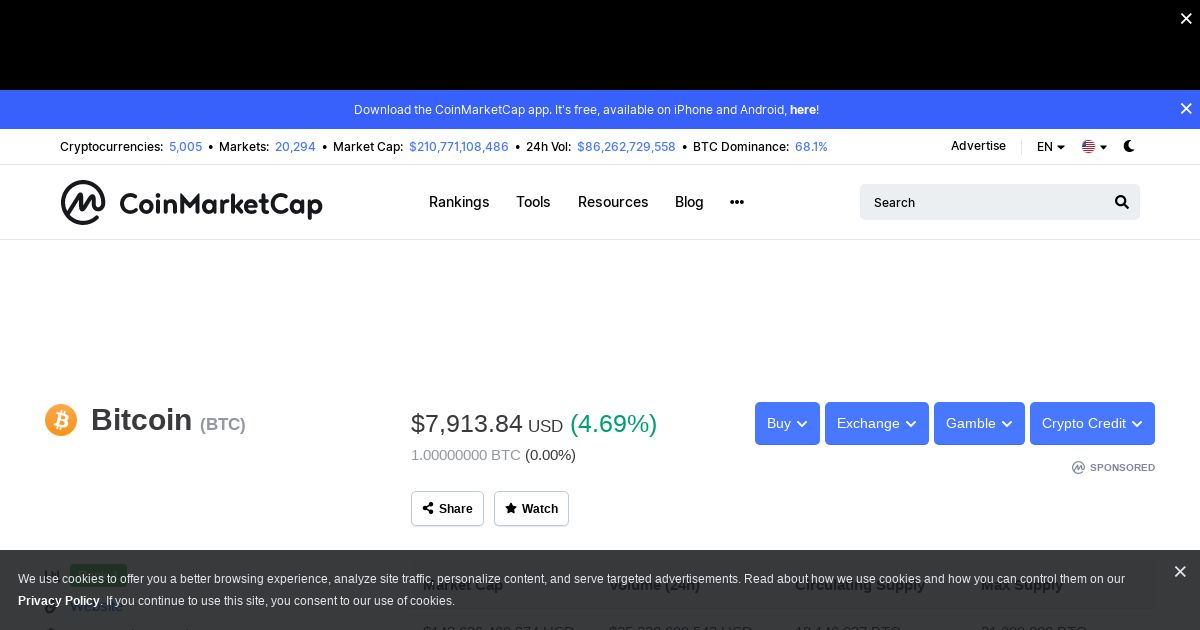
Task: Click the 1.00000000 BTC value
Action: (466, 455)
